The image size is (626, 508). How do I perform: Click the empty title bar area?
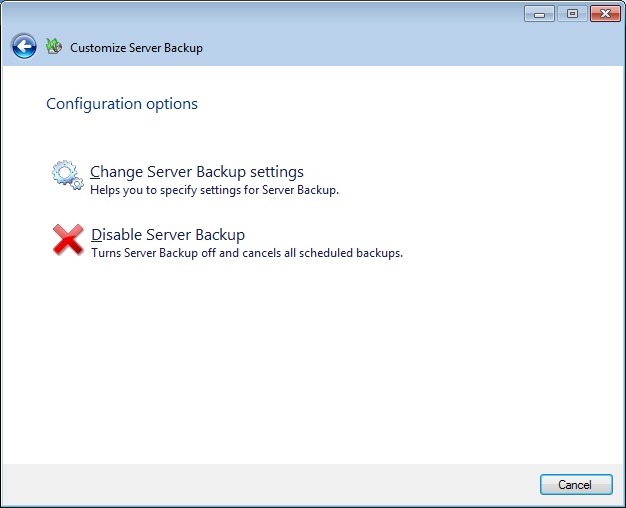click(260, 14)
